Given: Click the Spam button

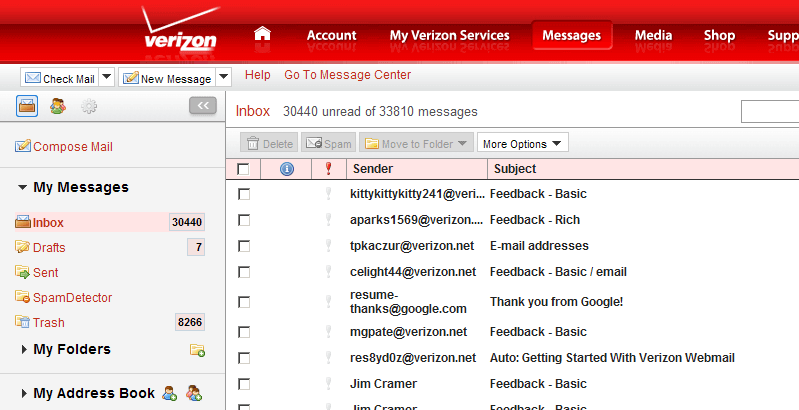Looking at the screenshot, I should tap(328, 144).
